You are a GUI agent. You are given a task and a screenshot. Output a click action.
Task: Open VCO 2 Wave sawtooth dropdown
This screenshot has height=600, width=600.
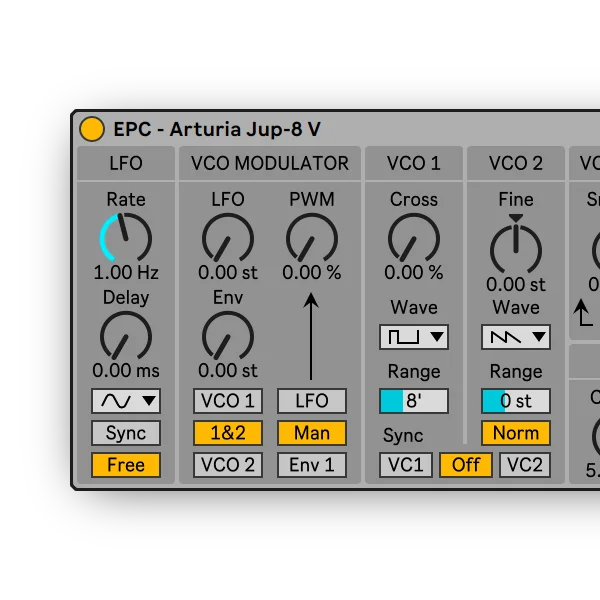click(516, 337)
